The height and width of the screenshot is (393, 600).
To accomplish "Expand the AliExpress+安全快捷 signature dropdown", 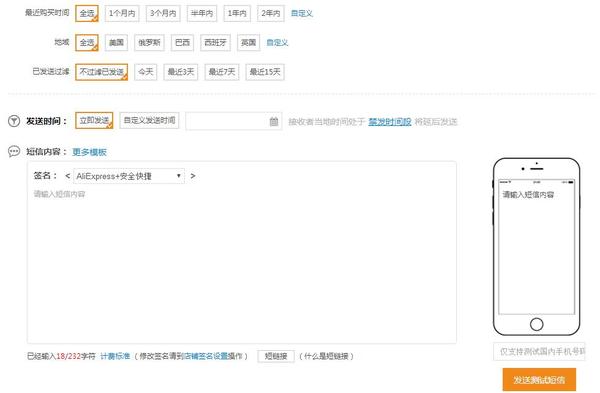I will pos(129,176).
